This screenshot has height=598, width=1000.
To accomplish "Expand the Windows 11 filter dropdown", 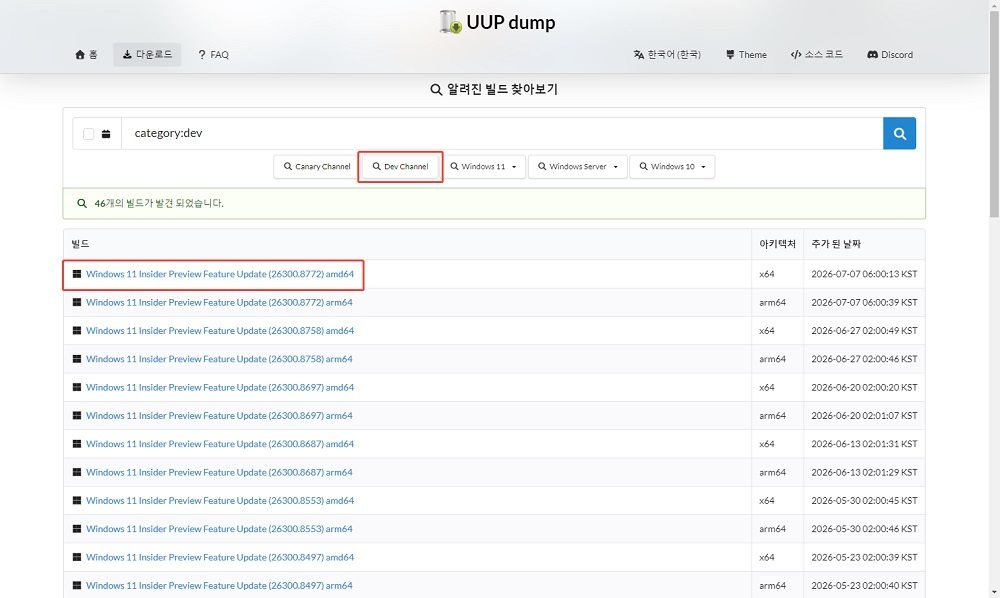I will click(x=483, y=166).
